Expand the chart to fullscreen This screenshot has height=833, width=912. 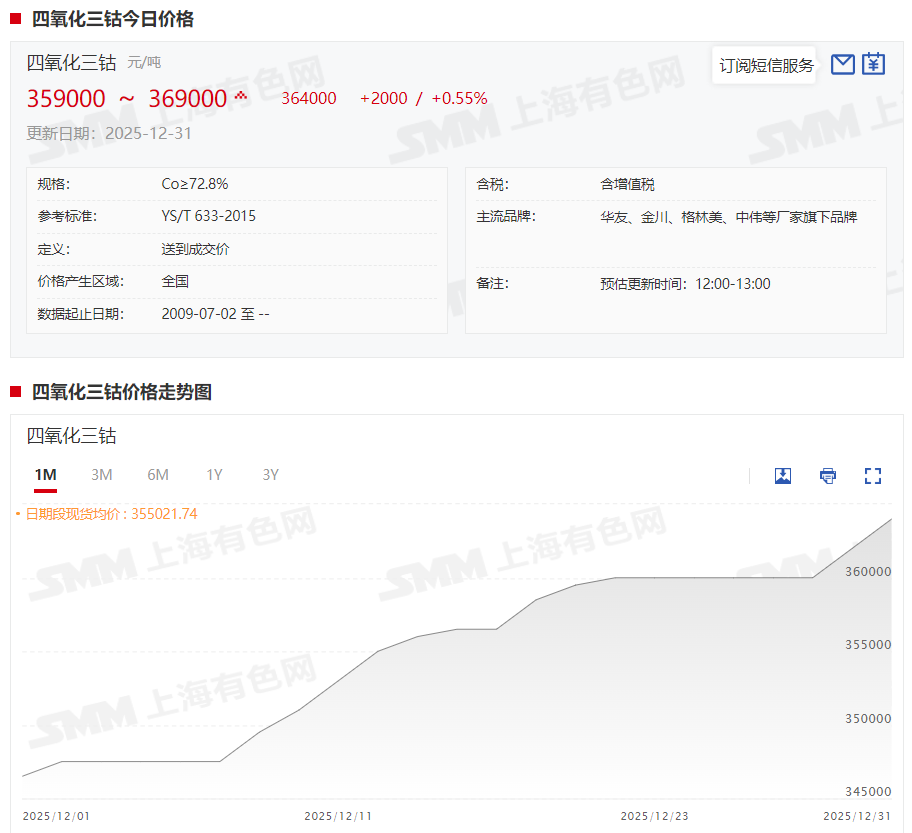coord(873,476)
